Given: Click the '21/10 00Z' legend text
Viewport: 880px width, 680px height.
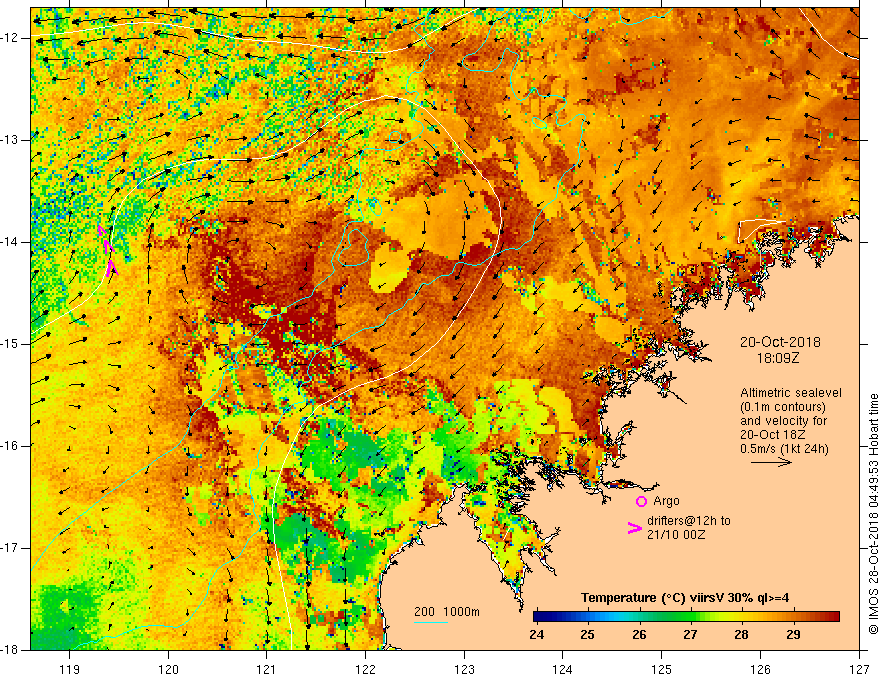Looking at the screenshot, I should point(676,535).
